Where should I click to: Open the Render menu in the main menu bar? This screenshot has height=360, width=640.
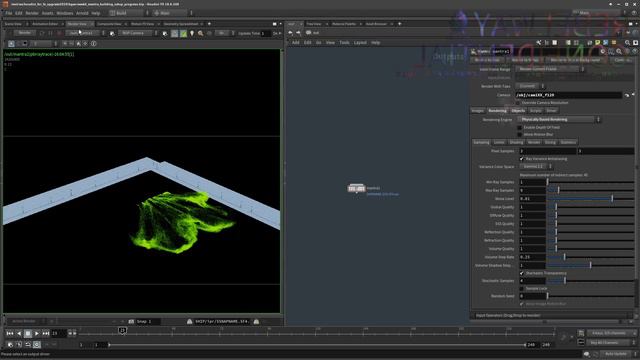[32, 13]
